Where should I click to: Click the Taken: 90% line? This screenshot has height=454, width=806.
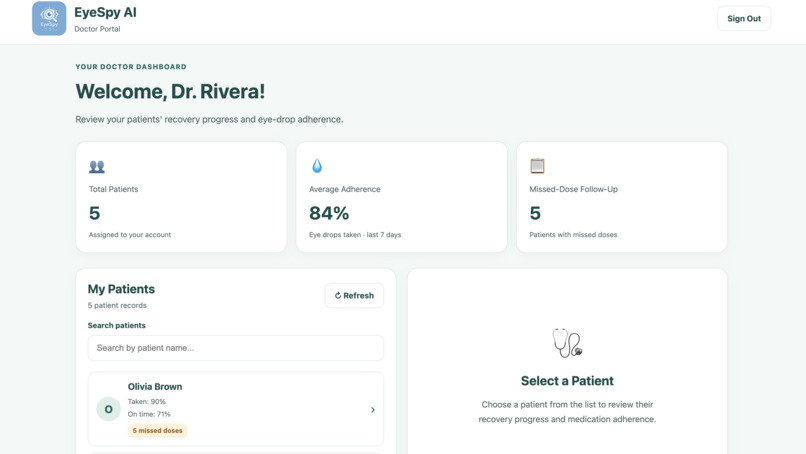pos(146,402)
